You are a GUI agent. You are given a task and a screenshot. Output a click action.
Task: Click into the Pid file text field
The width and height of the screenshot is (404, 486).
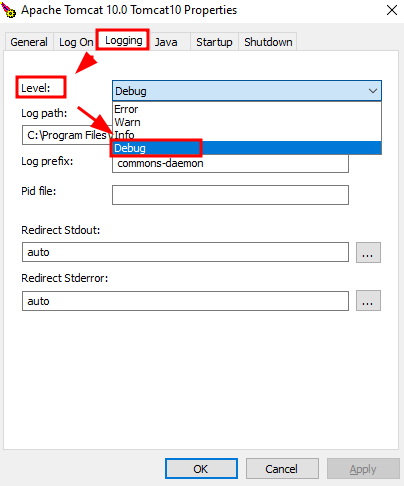(230, 195)
